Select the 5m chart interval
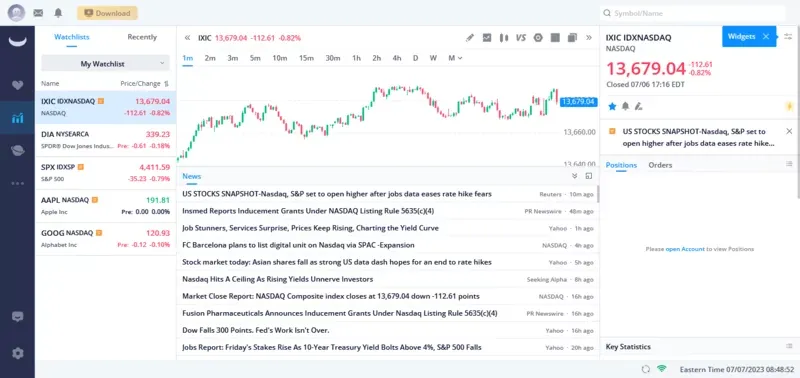The image size is (800, 378). pos(255,58)
